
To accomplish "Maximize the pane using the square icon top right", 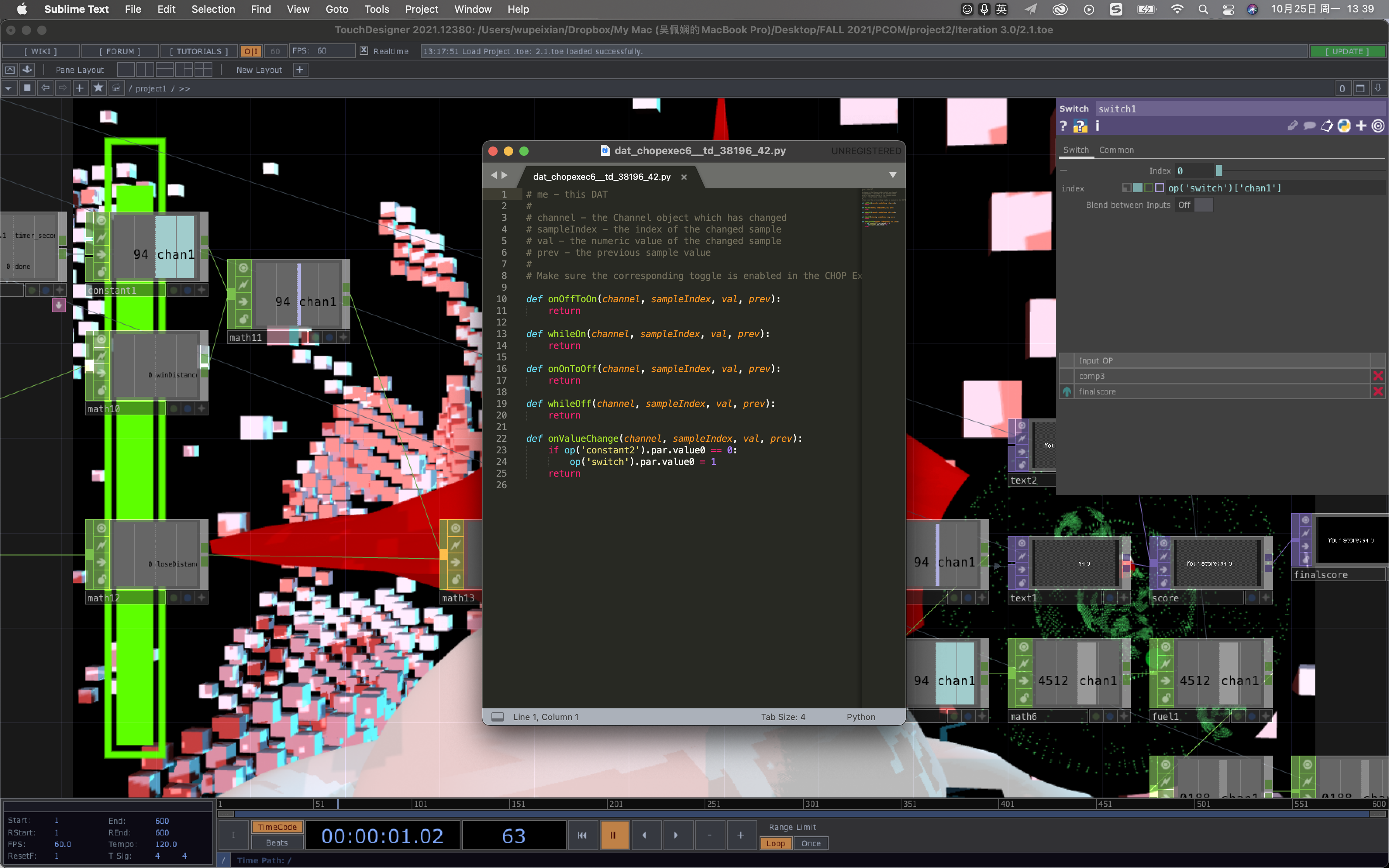I will pos(1360,88).
